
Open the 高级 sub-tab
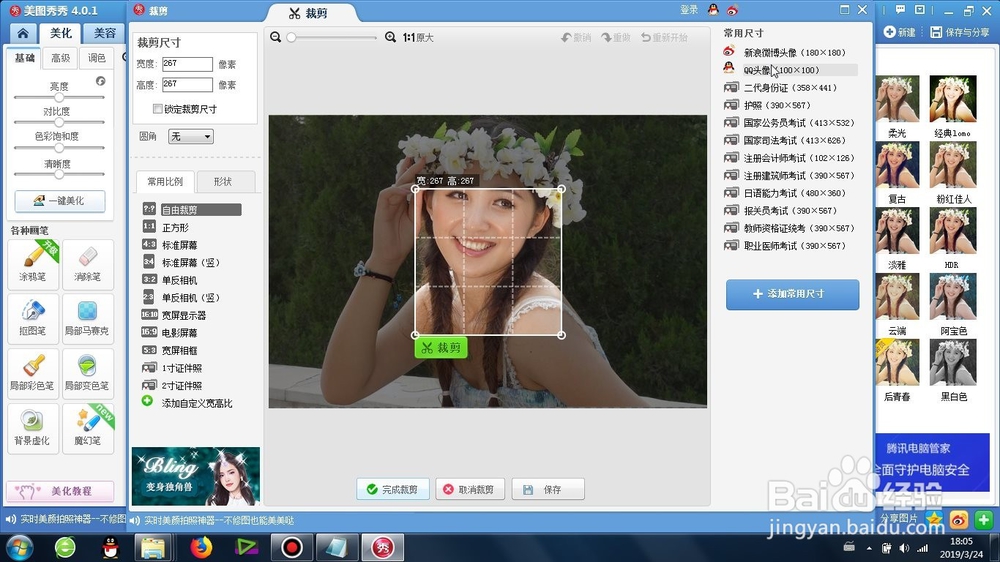pos(61,58)
